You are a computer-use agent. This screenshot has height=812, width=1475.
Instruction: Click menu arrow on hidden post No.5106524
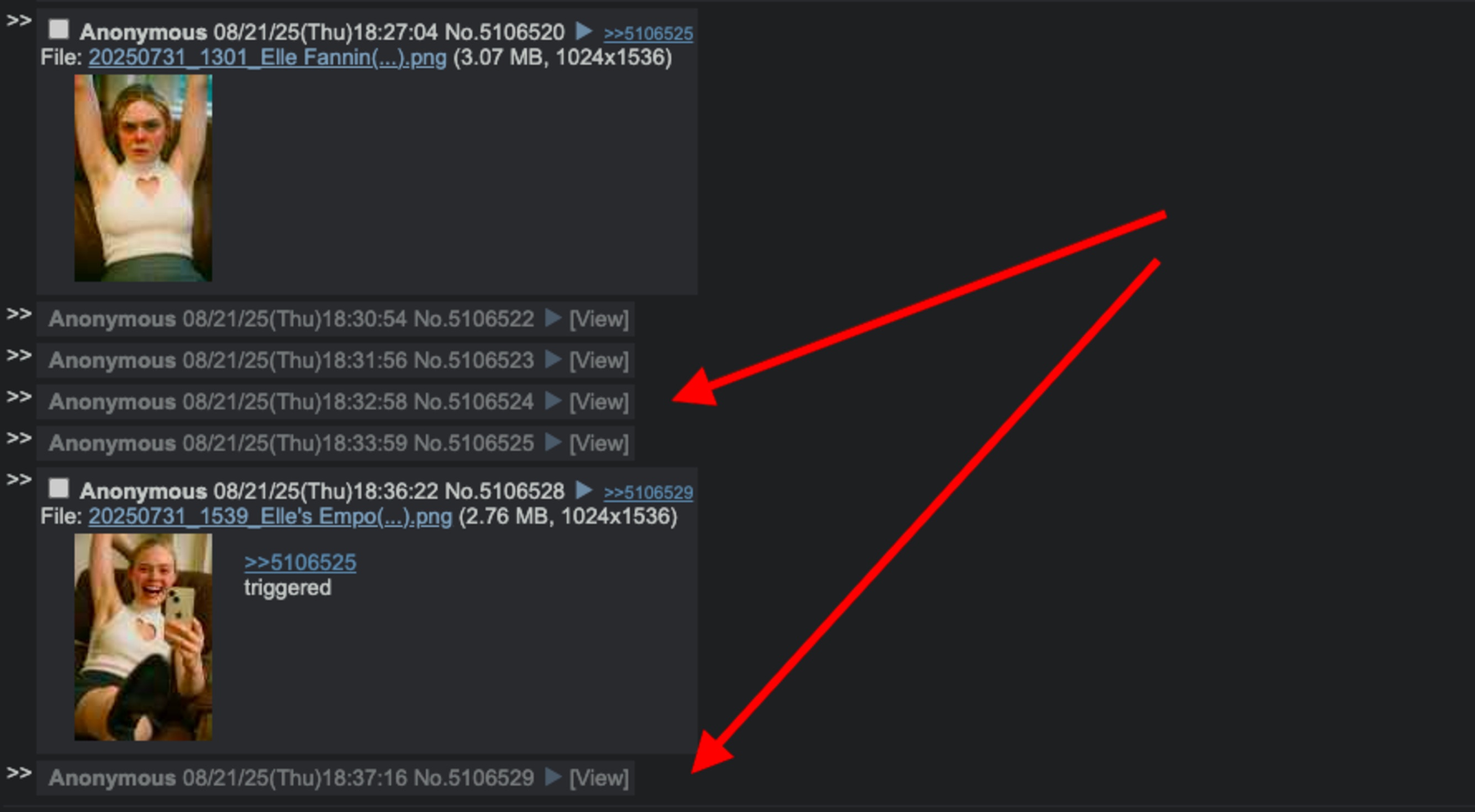552,401
